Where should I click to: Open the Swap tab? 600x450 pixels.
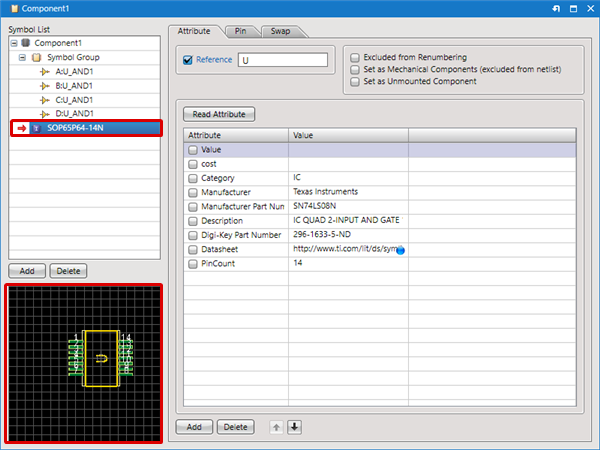click(x=280, y=31)
